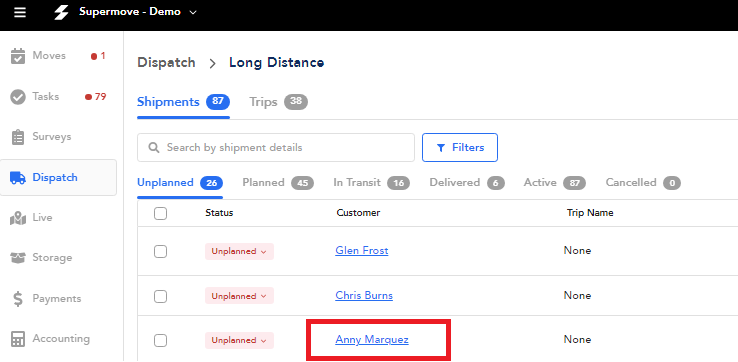Viewport: 738px width, 362px height.
Task: Open Anny Marquez customer link
Action: pyautogui.click(x=372, y=339)
